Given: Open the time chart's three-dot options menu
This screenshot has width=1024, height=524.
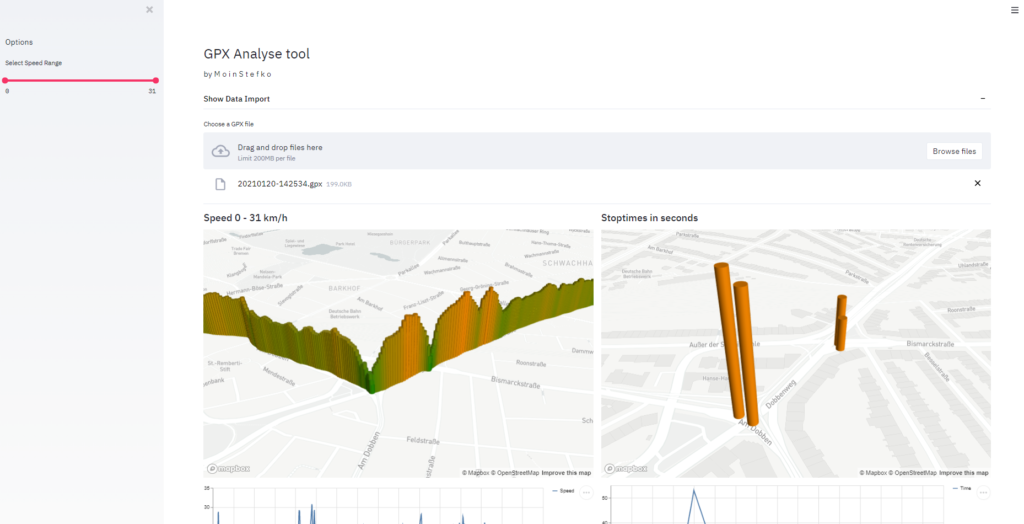Looking at the screenshot, I should [983, 492].
